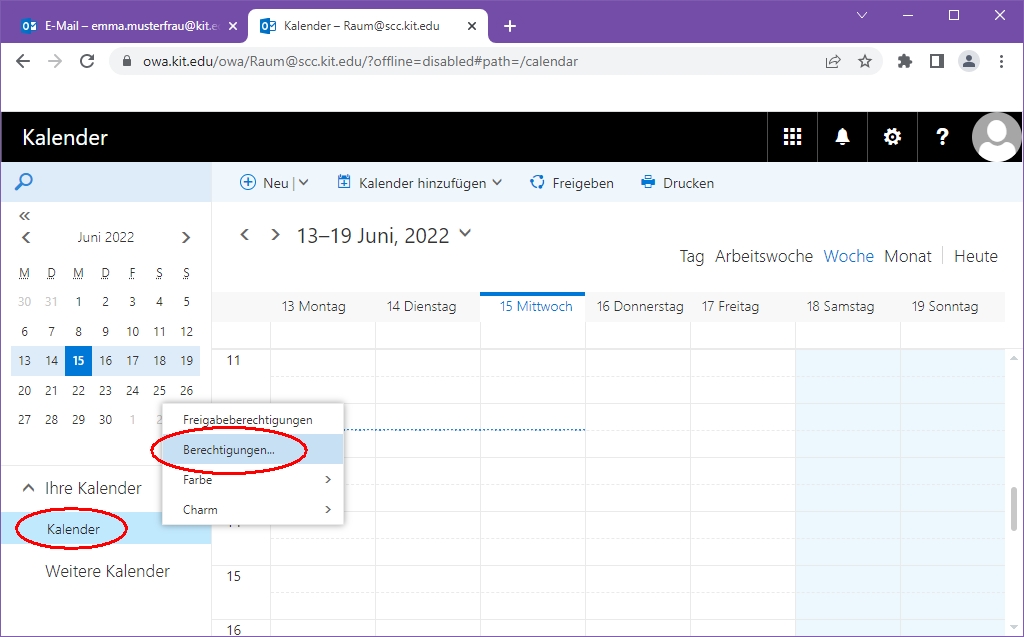Go to next month in mini calendar

[186, 237]
